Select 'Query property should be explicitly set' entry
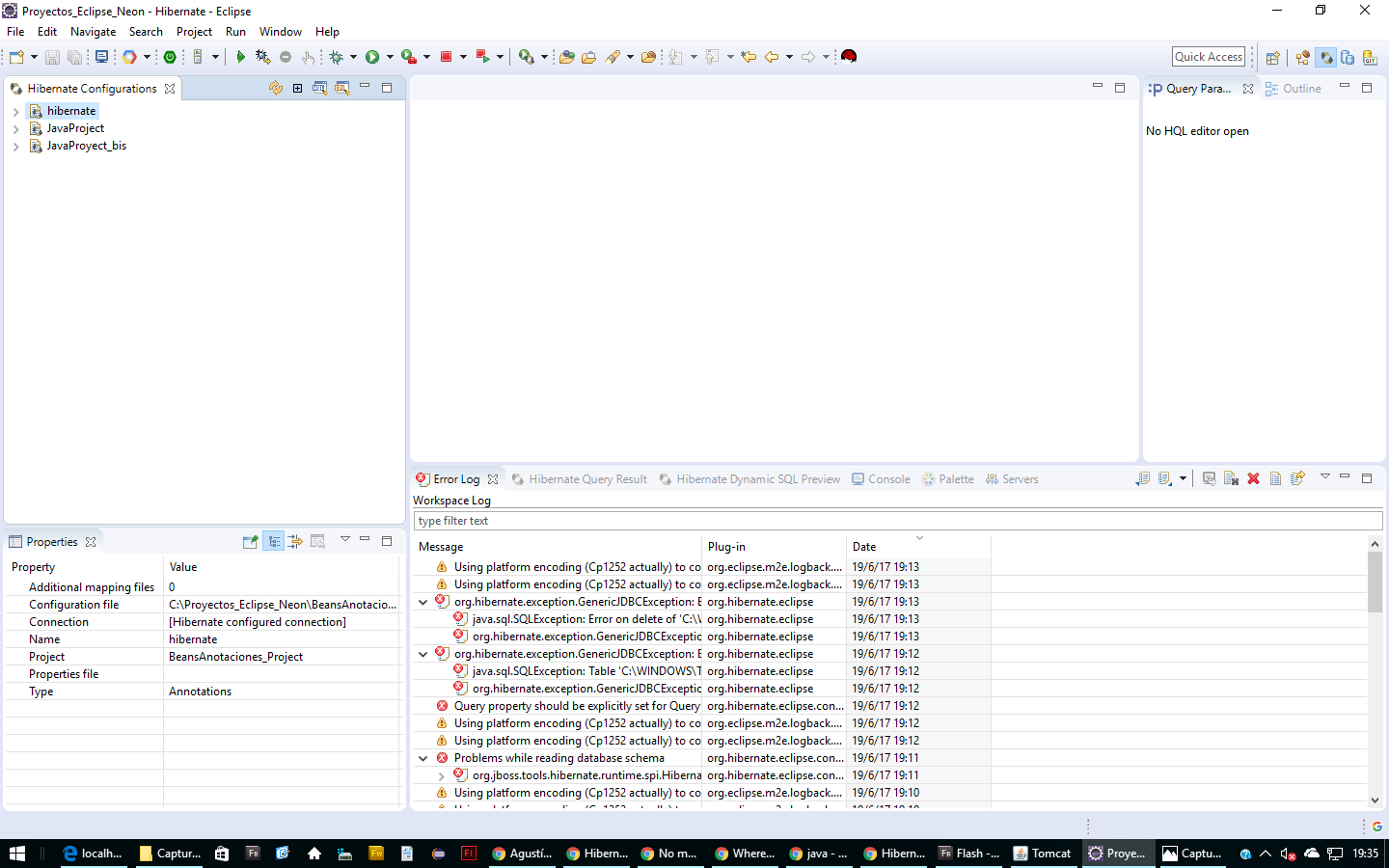The width and height of the screenshot is (1389, 868). [x=577, y=706]
